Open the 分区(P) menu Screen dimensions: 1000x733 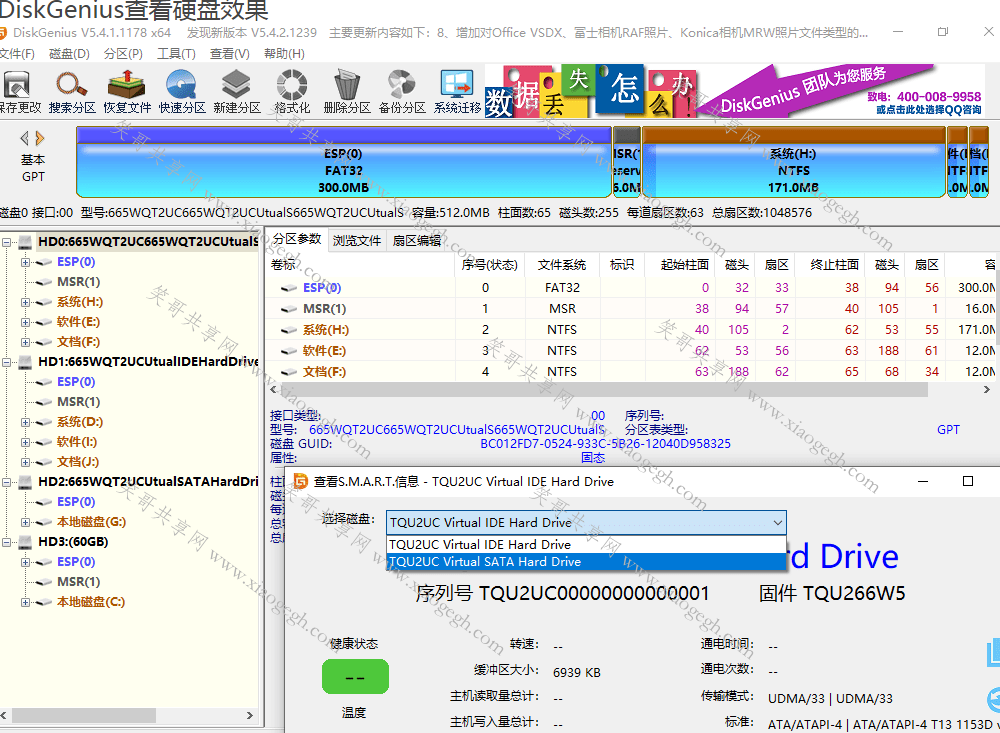click(123, 54)
